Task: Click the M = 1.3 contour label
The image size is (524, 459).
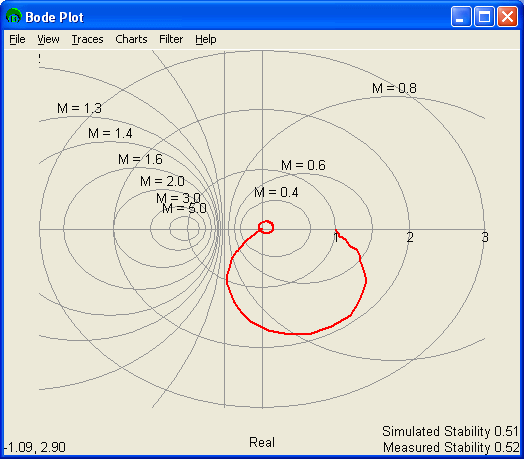Action: [80, 108]
